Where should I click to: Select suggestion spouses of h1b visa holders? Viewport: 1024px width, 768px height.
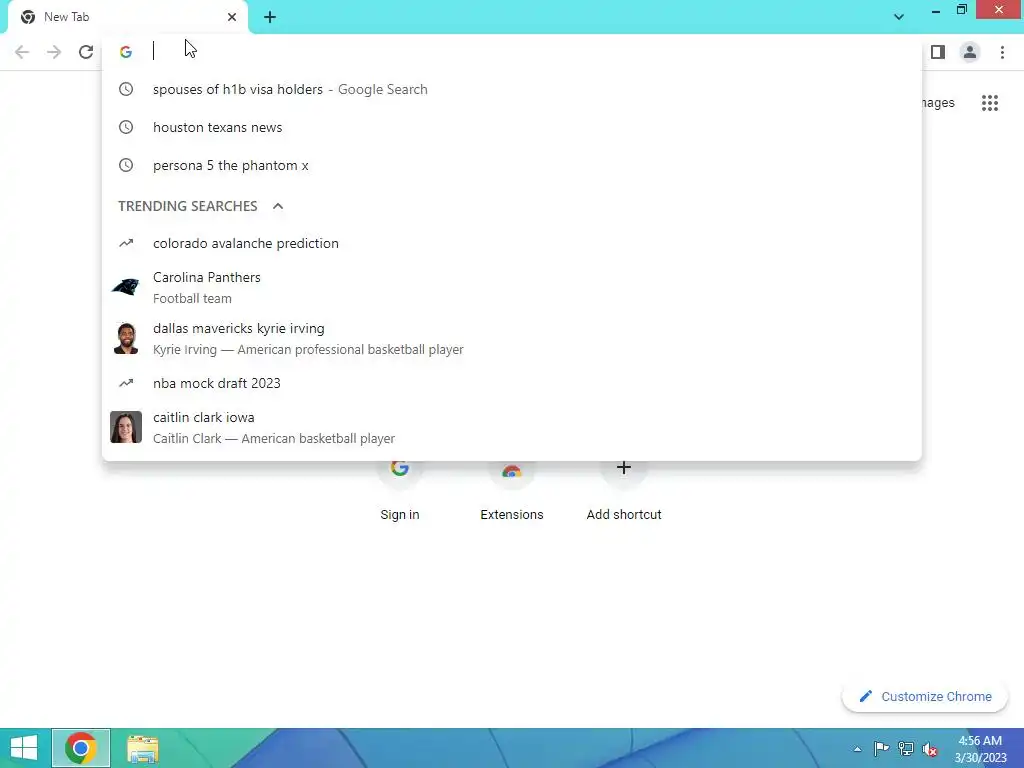[512, 89]
